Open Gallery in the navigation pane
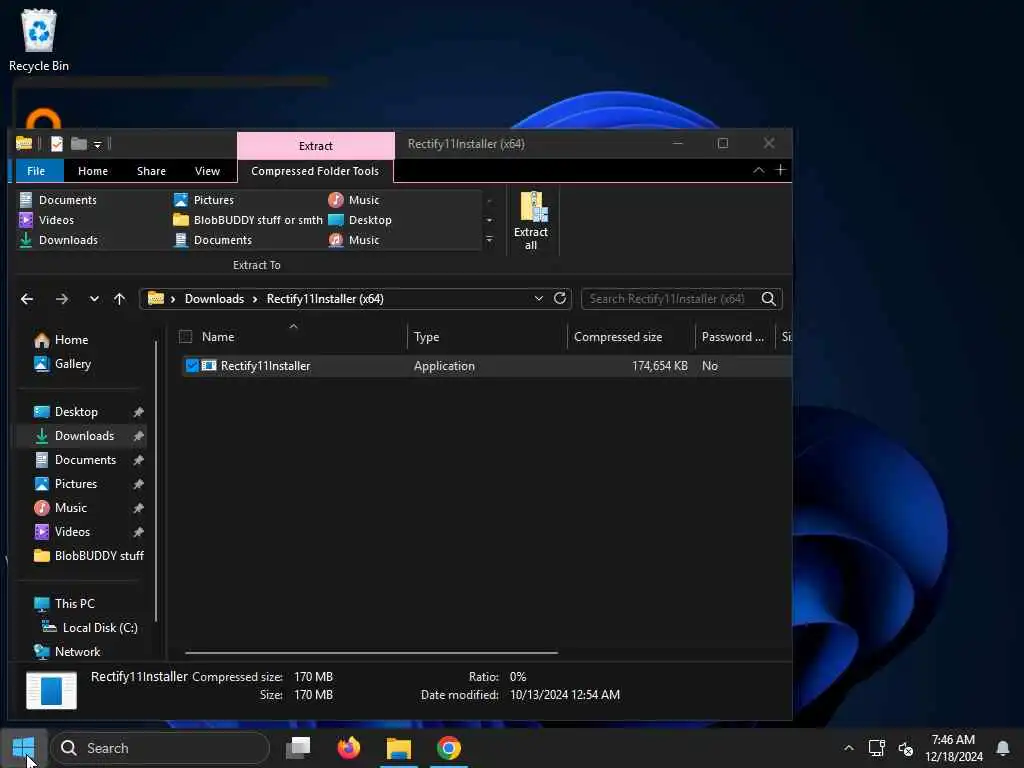 [62, 364]
